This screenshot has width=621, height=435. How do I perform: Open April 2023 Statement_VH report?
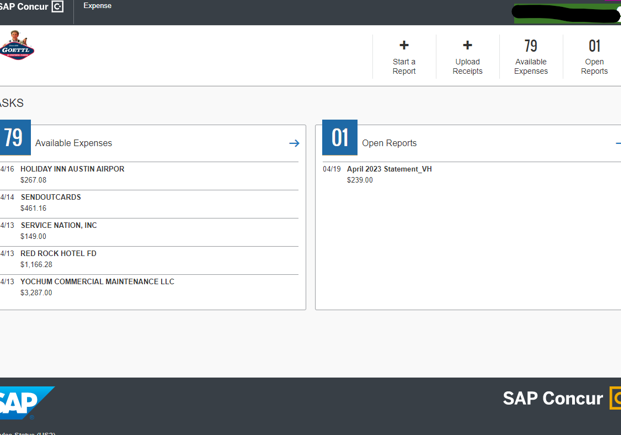click(x=389, y=169)
